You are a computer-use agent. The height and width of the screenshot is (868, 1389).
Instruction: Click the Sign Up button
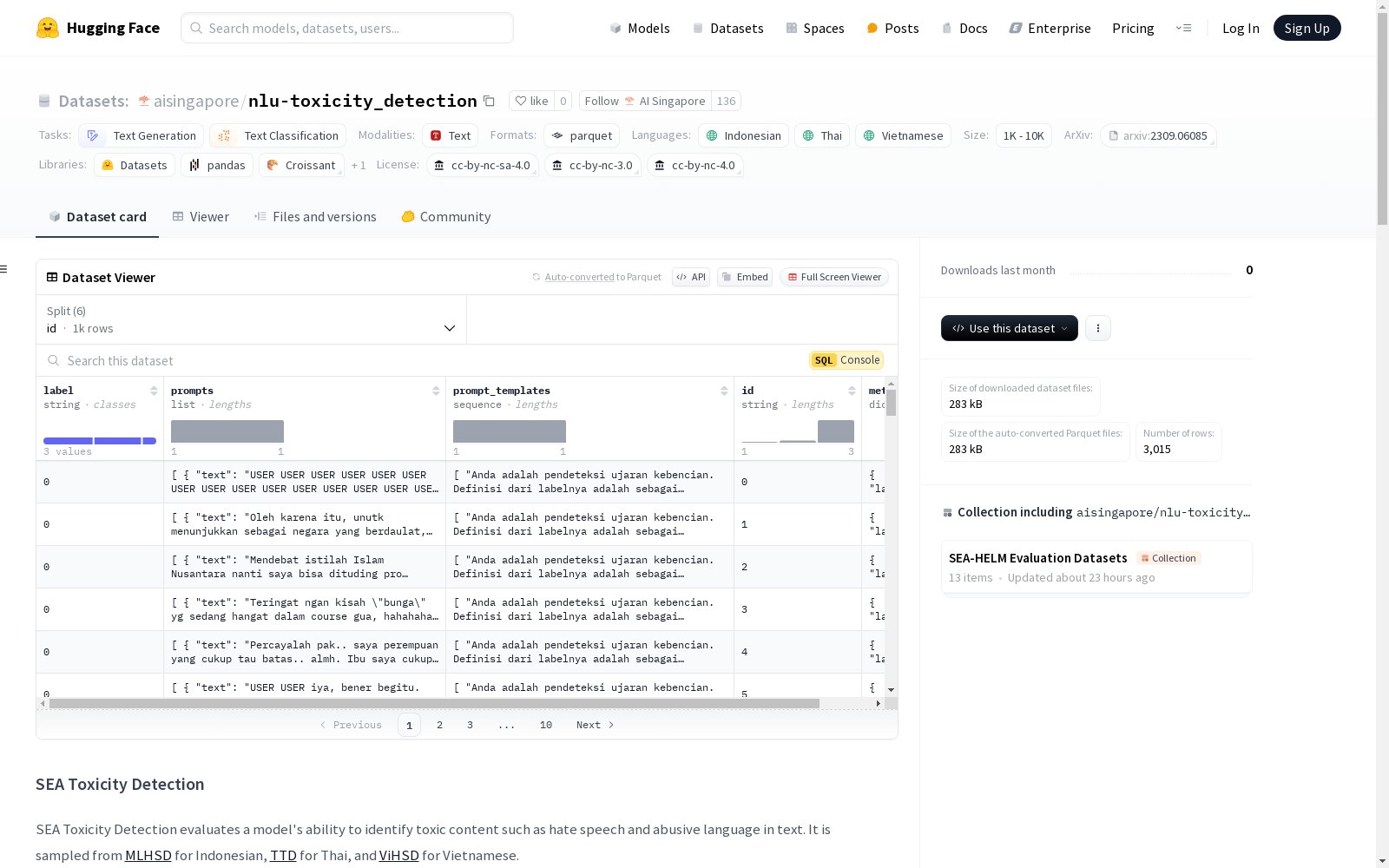coord(1307,28)
